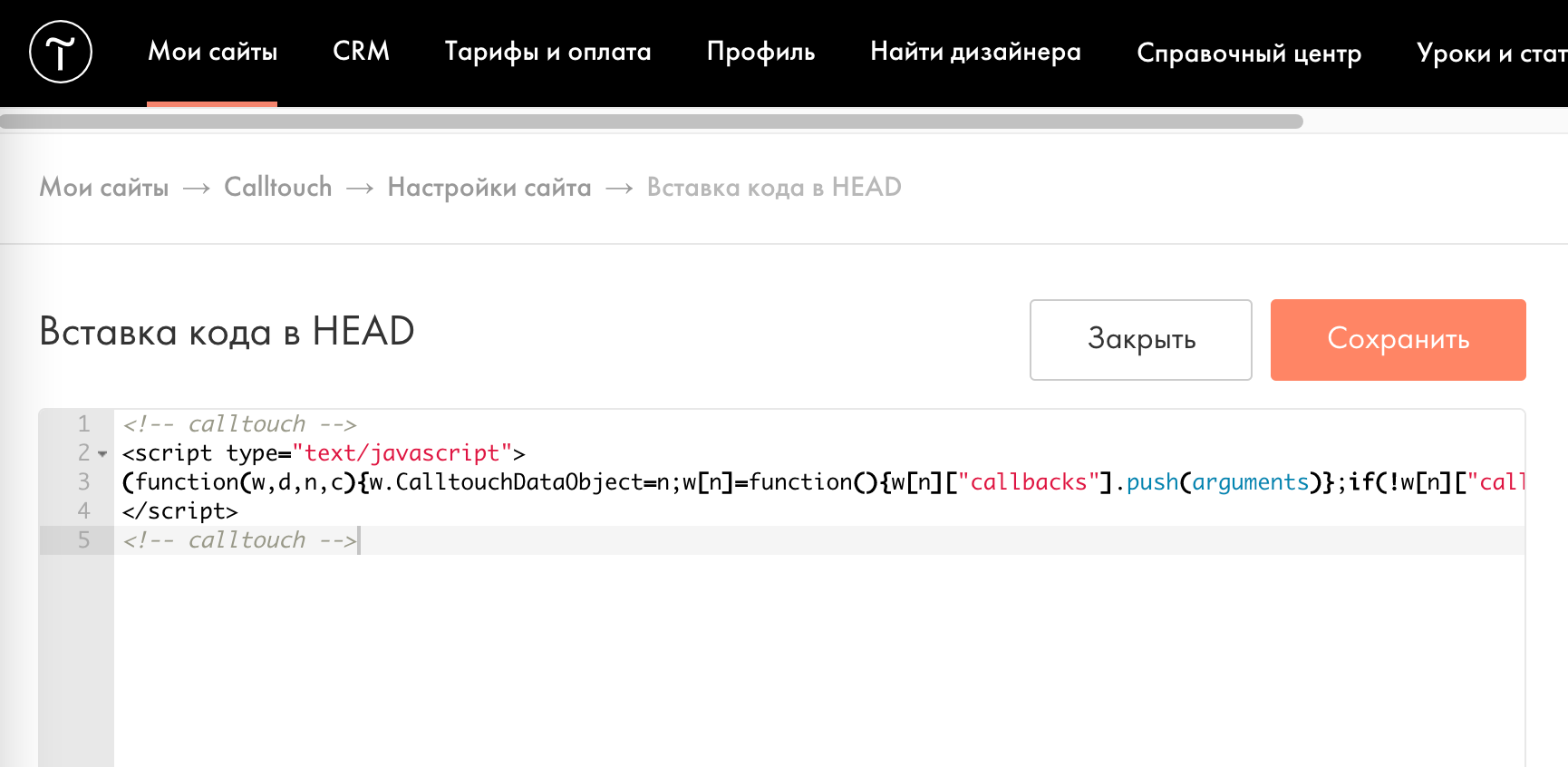Click the Вставка кода в HEAD heading
Viewport: 1568px width, 767px height.
[x=227, y=332]
